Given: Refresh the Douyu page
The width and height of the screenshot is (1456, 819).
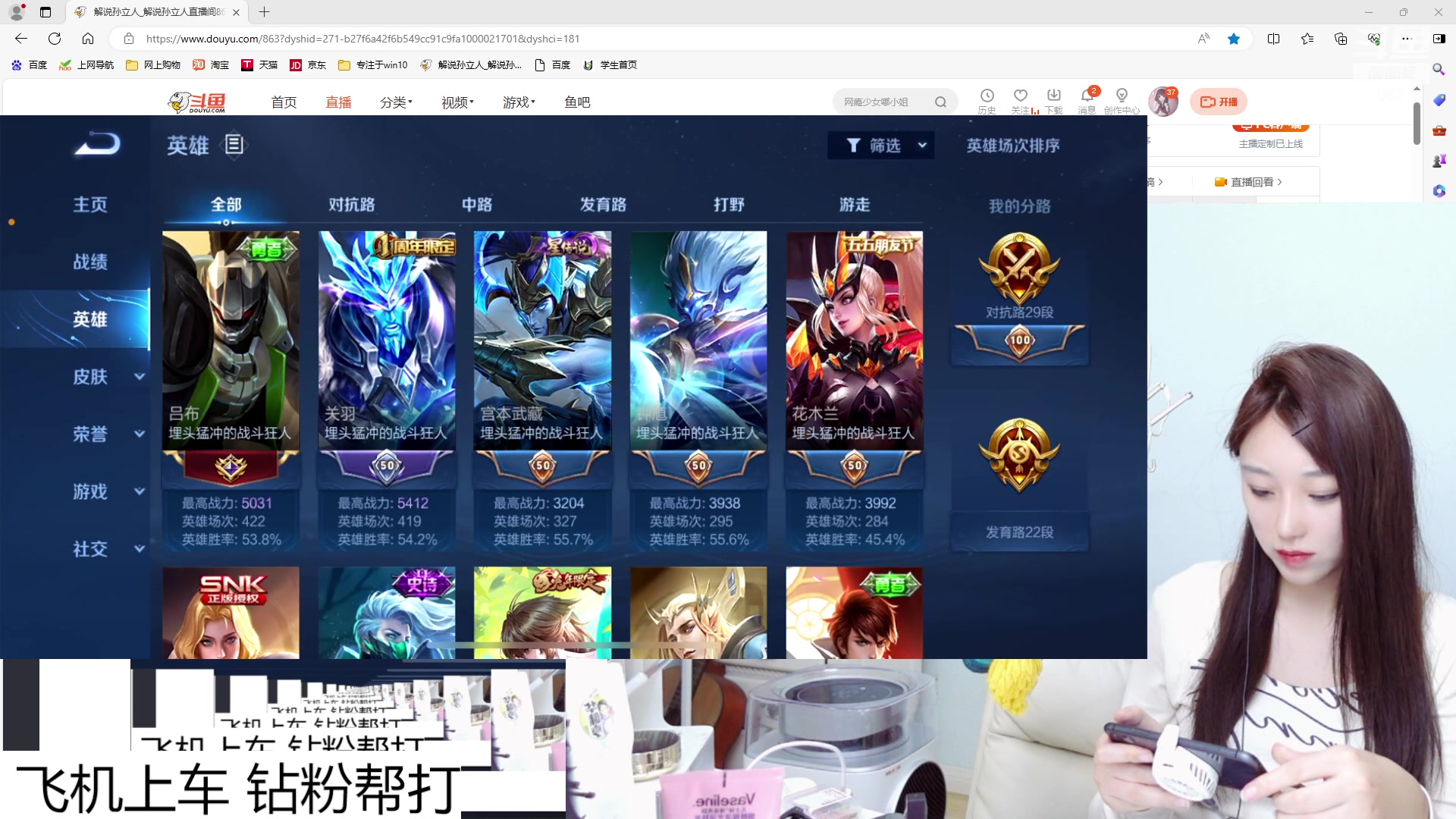Looking at the screenshot, I should [x=55, y=39].
